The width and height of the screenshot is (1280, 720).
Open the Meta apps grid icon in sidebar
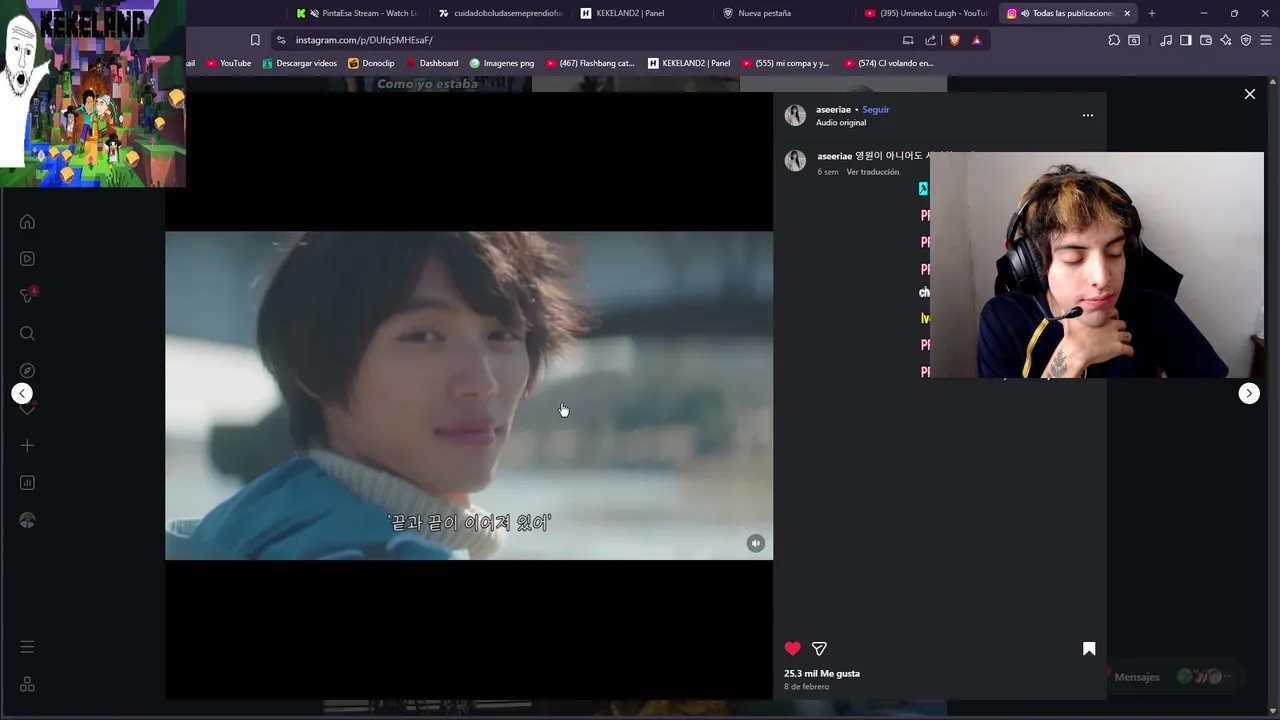pyautogui.click(x=27, y=685)
